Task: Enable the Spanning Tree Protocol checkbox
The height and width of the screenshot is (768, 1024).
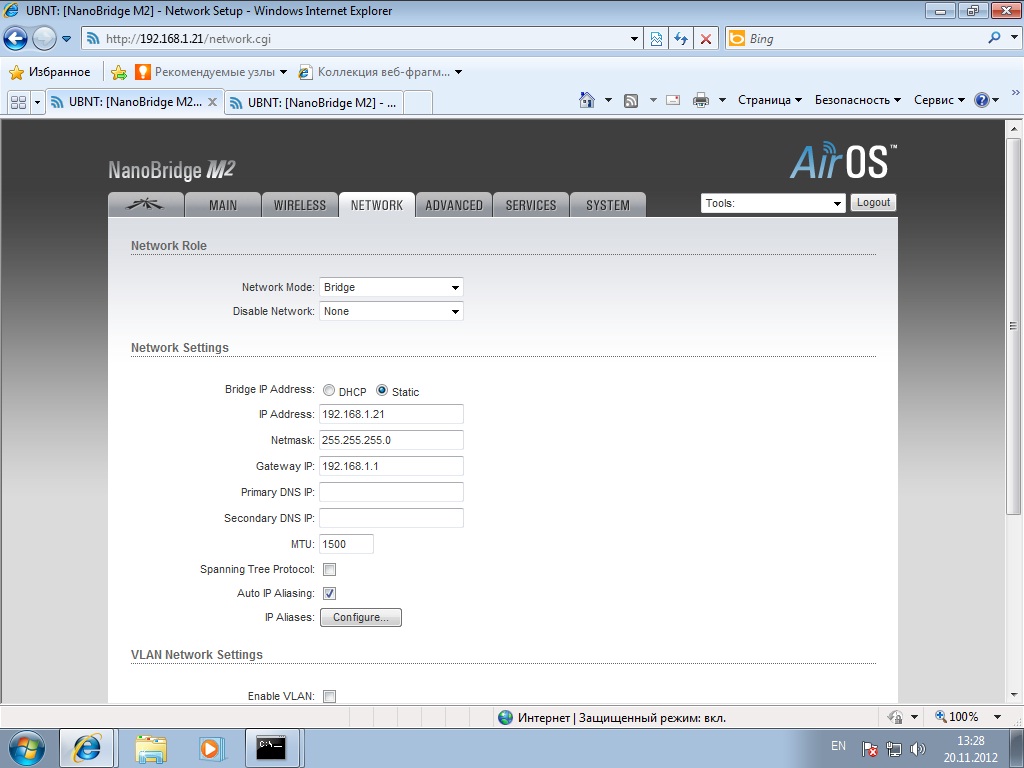Action: tap(330, 569)
